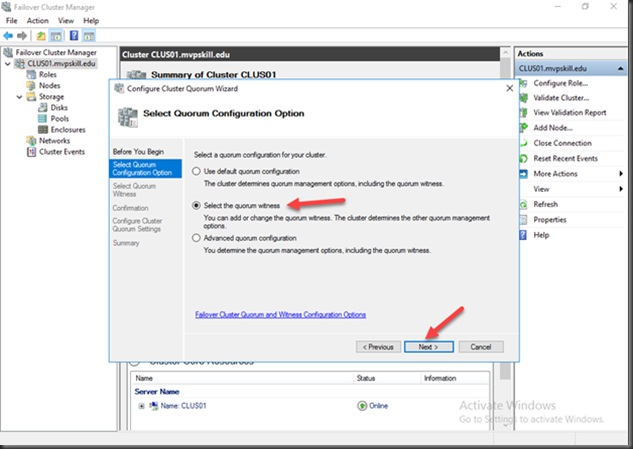Open the File menu

click(x=12, y=21)
